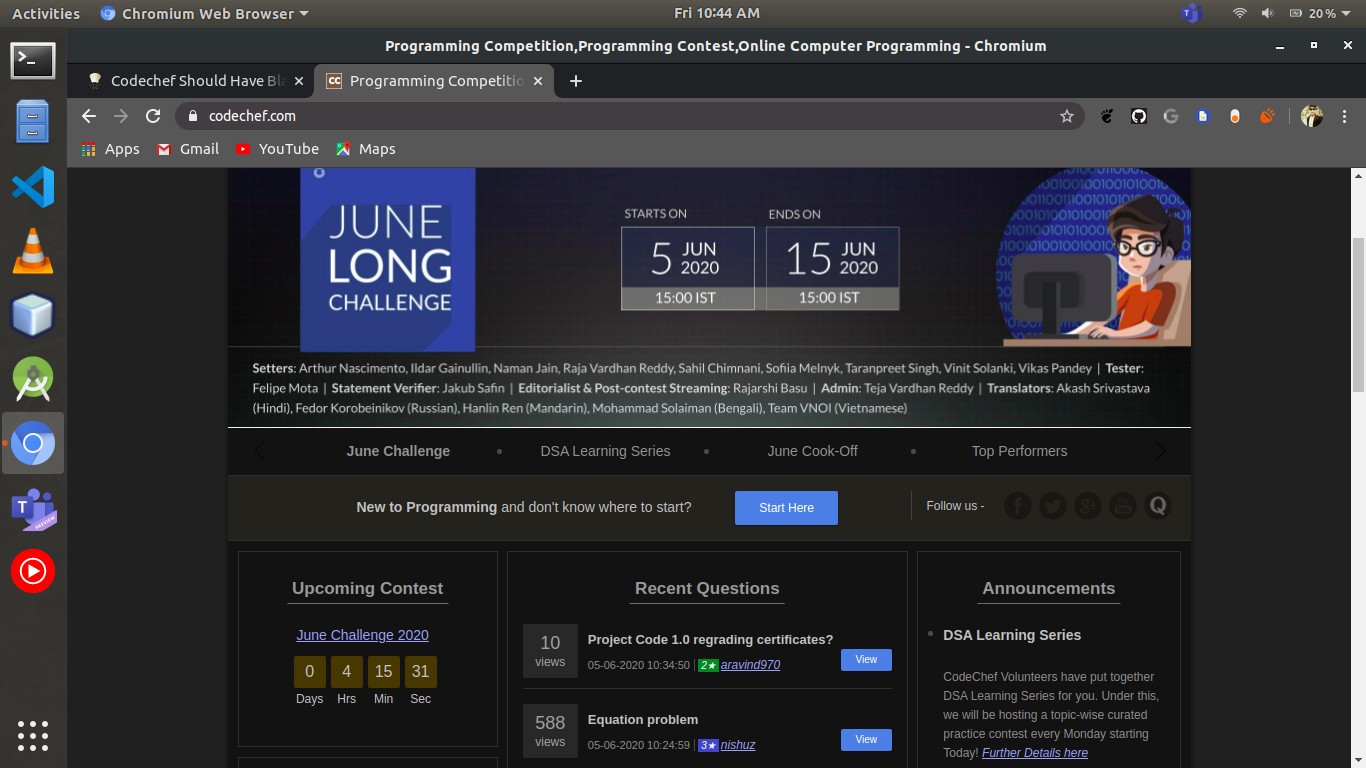This screenshot has width=1366, height=768.
Task: Select the Programming Competition tab
Action: click(435, 81)
